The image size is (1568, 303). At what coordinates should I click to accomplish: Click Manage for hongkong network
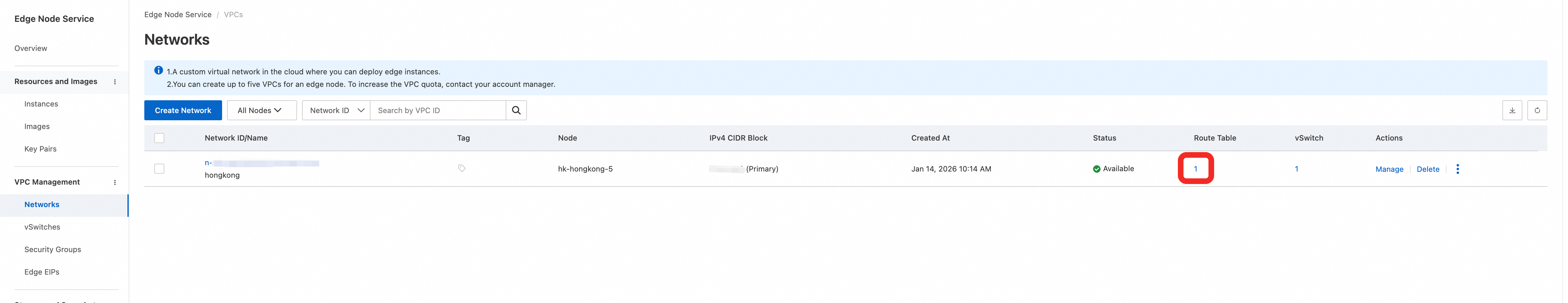[1389, 169]
